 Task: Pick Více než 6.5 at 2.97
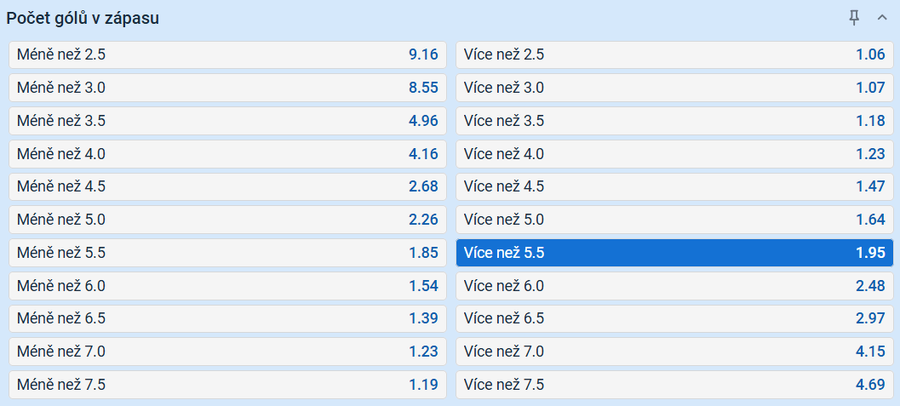coord(674,319)
